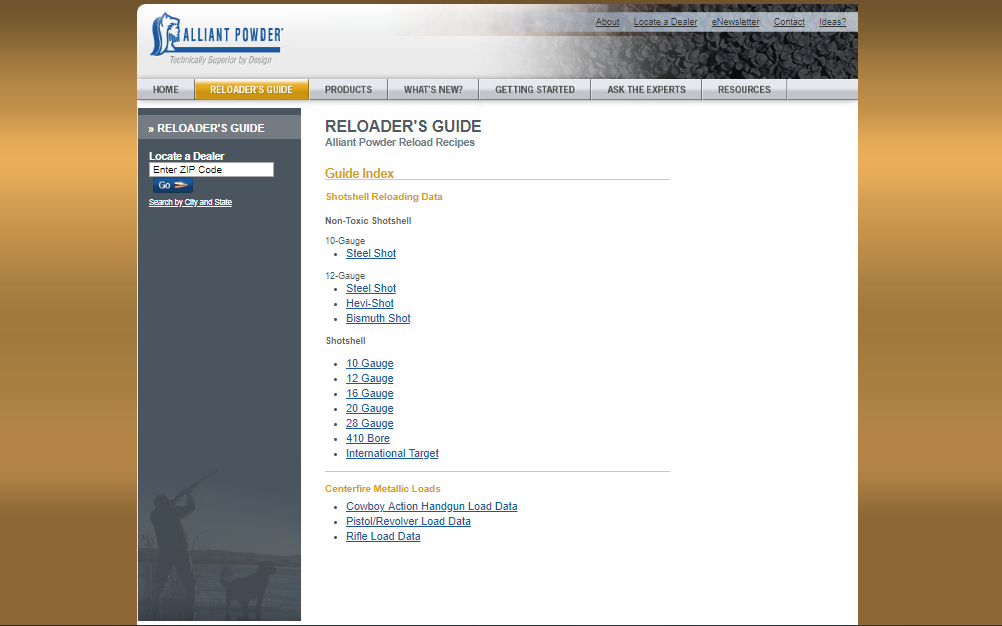Open the 10 Gauge shotshell link
Screen dimensions: 1002x626
coord(370,363)
